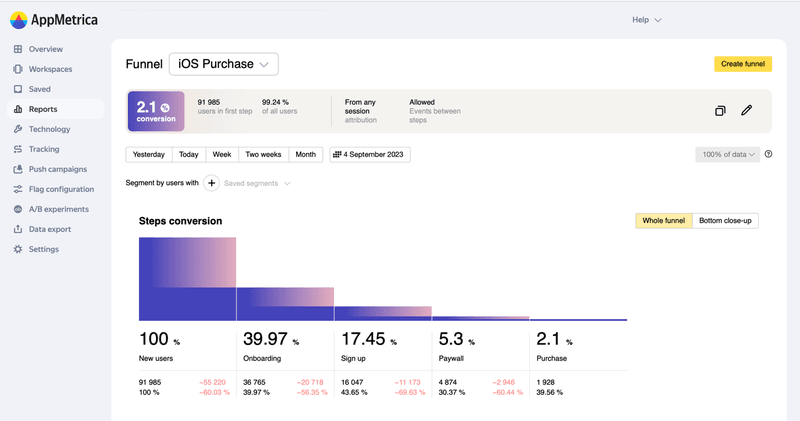This screenshot has height=421, width=800.
Task: Switch to Bottom close-up view
Action: coord(725,220)
